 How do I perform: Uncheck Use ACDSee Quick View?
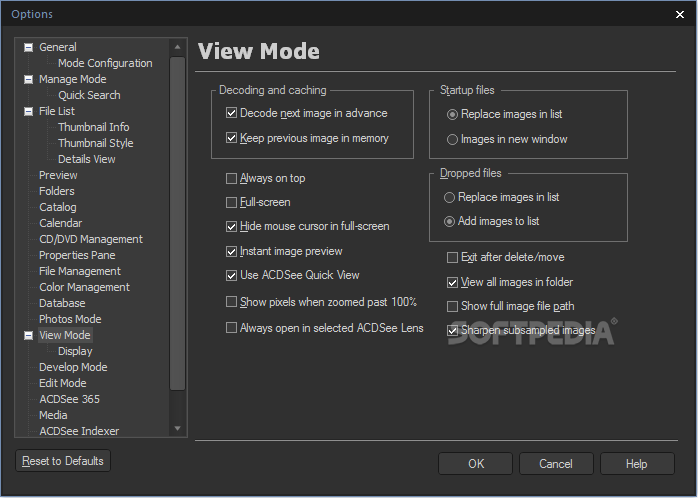point(231,276)
